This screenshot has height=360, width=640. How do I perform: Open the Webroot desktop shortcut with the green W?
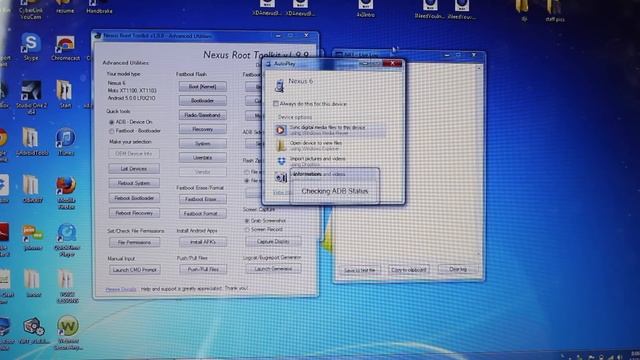68,332
